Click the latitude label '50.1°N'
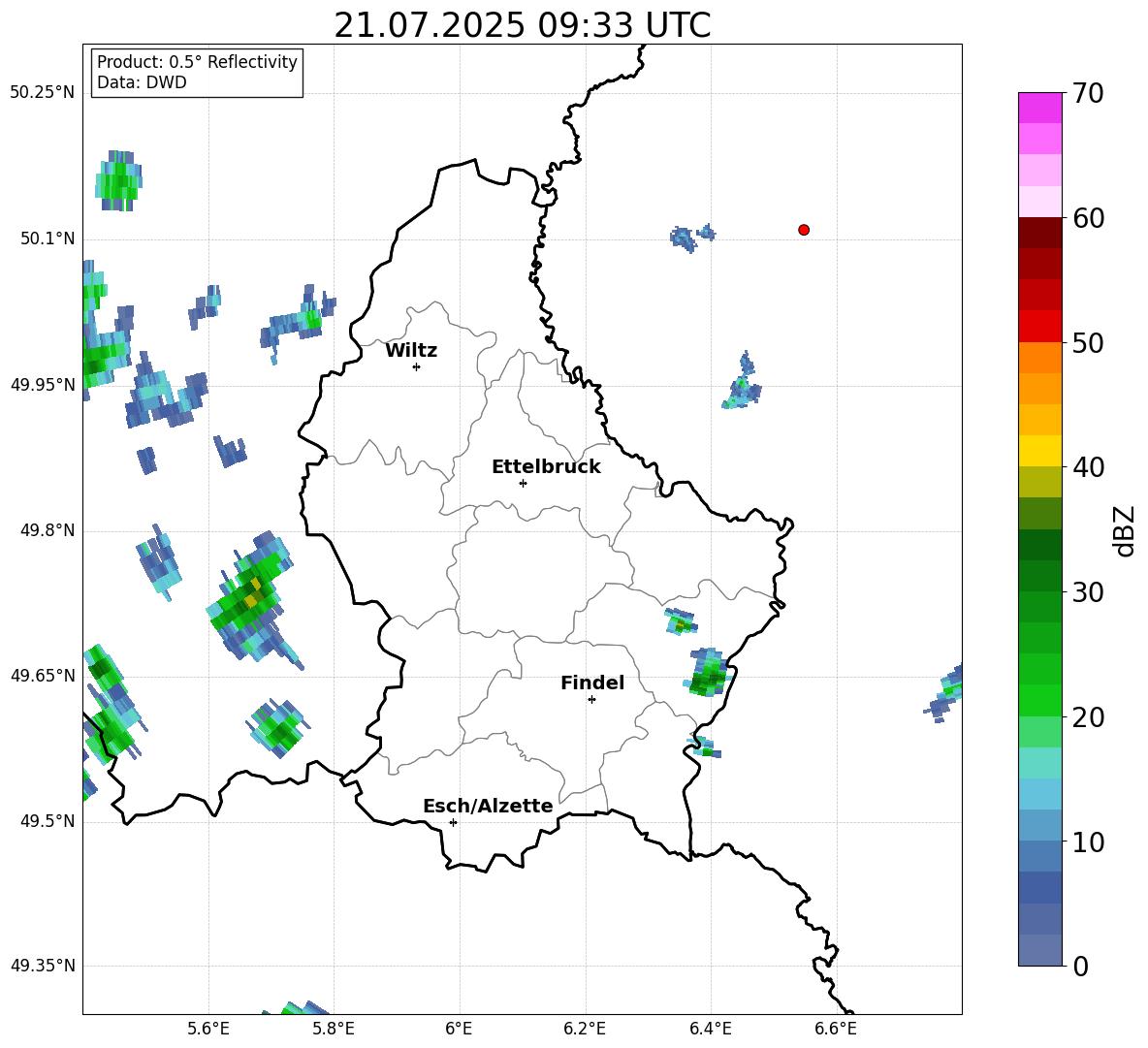 48,238
